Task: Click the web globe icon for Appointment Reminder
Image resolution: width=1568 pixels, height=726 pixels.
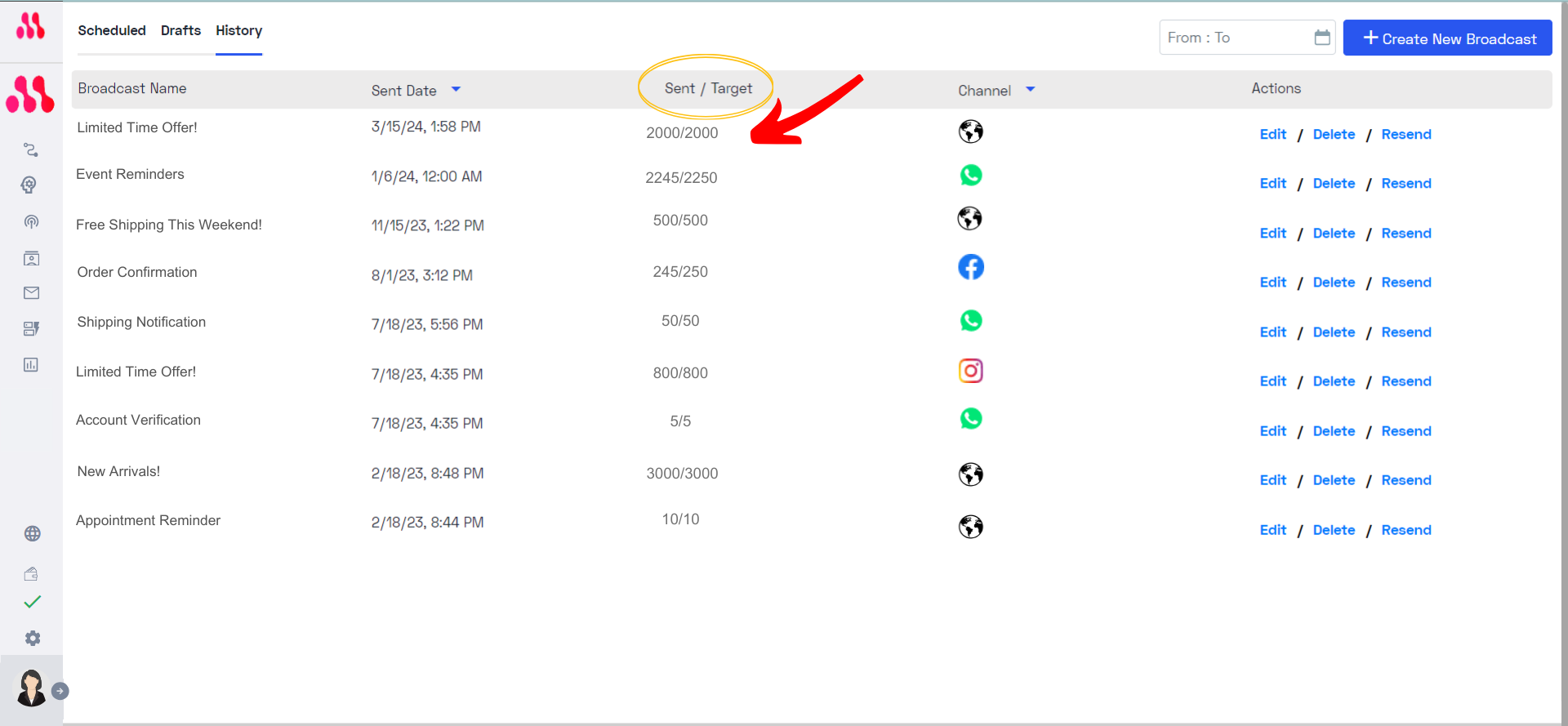Action: pos(970,527)
